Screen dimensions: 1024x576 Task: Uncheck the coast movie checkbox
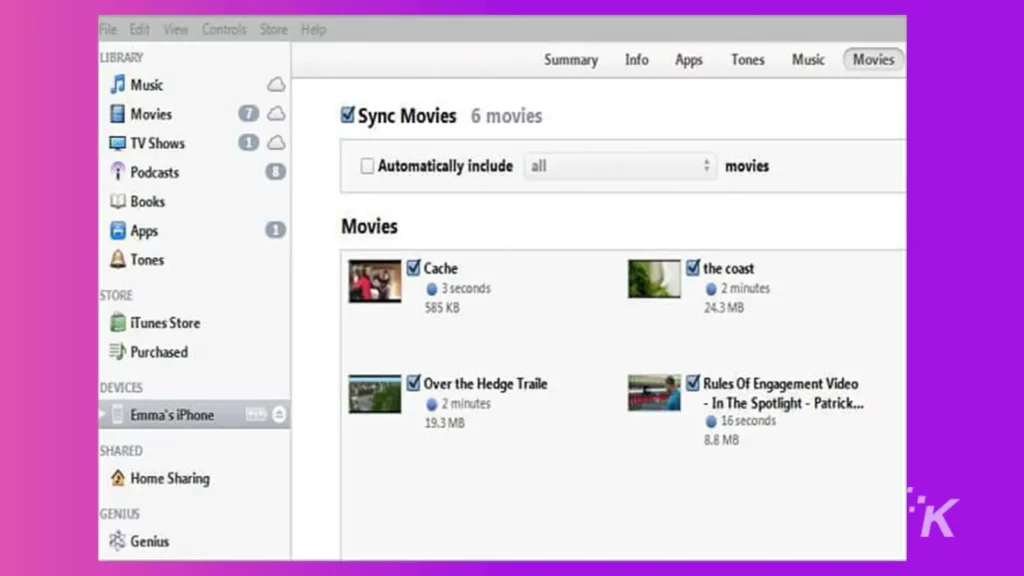pyautogui.click(x=693, y=268)
